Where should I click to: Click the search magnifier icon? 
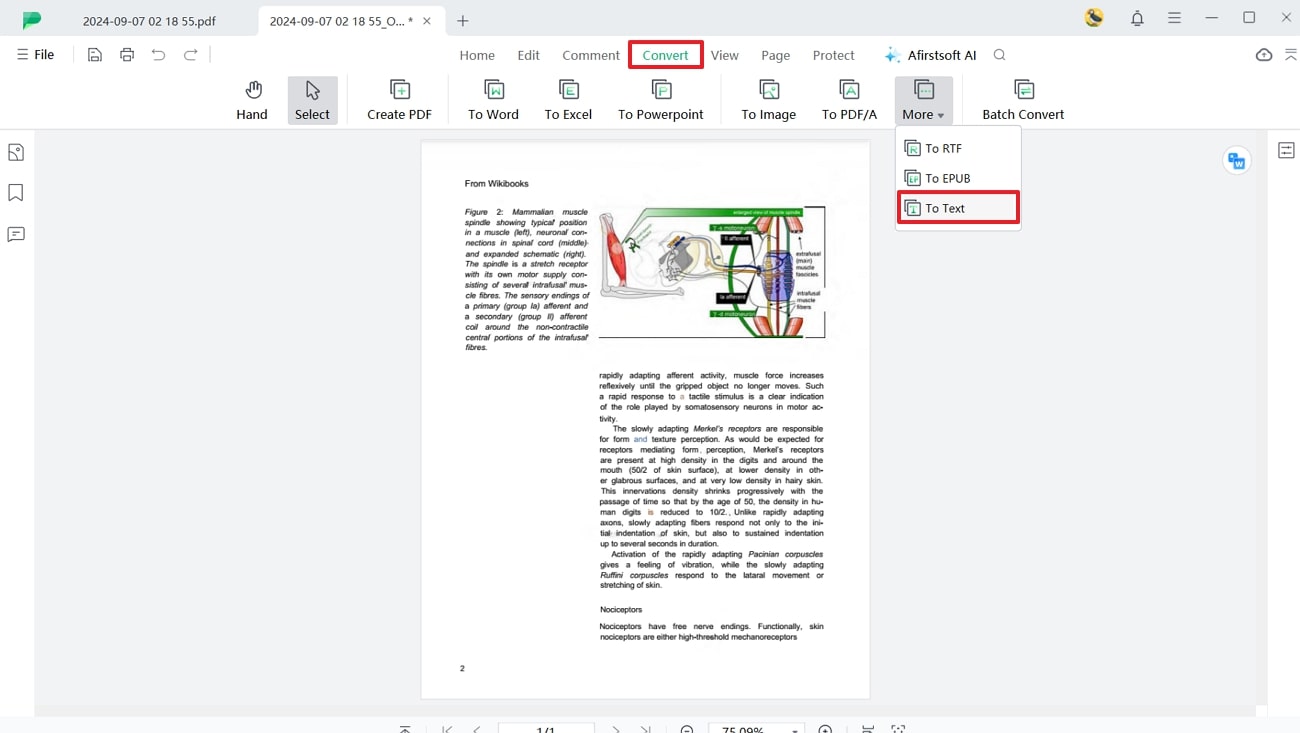pos(1000,55)
